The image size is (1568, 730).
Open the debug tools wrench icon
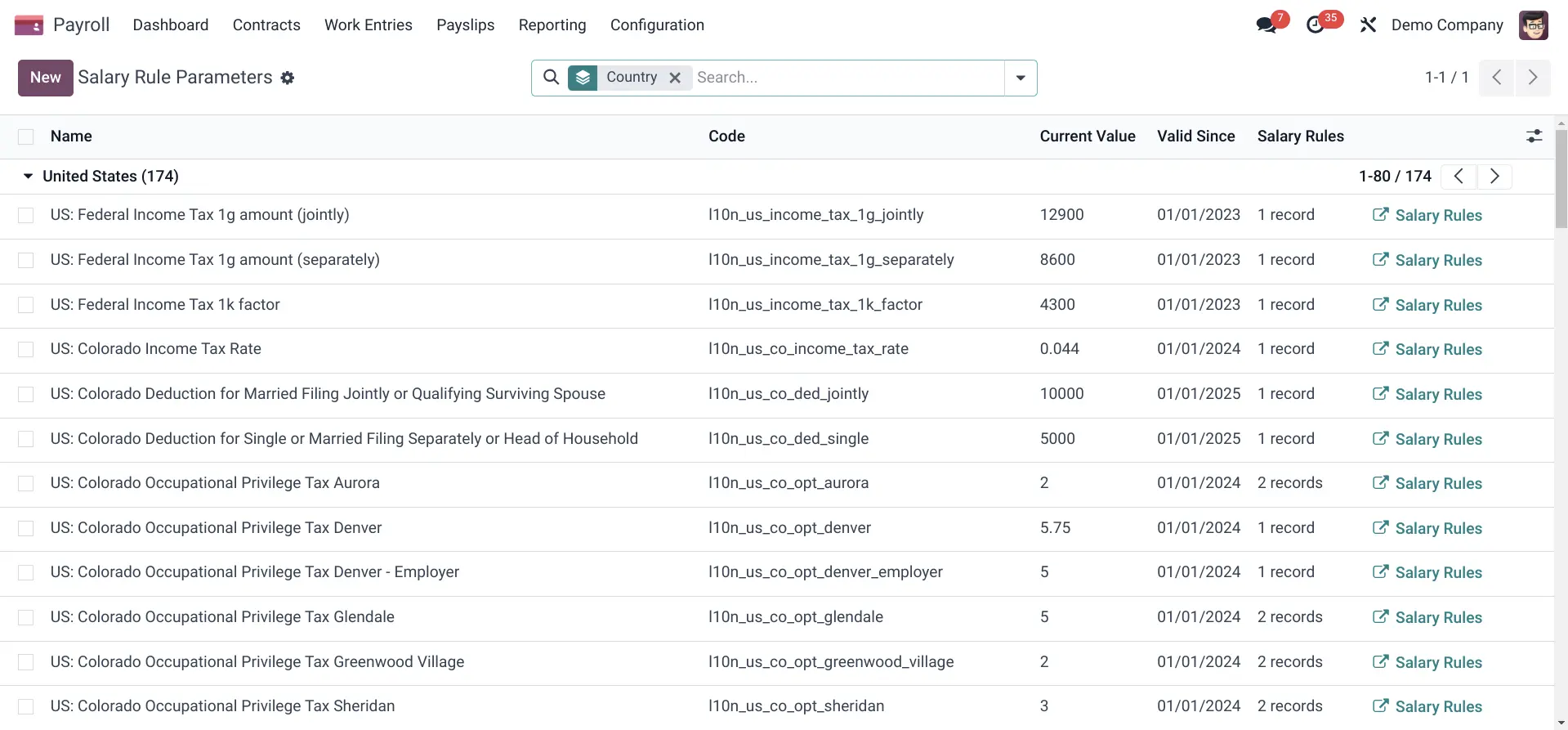pos(1368,25)
